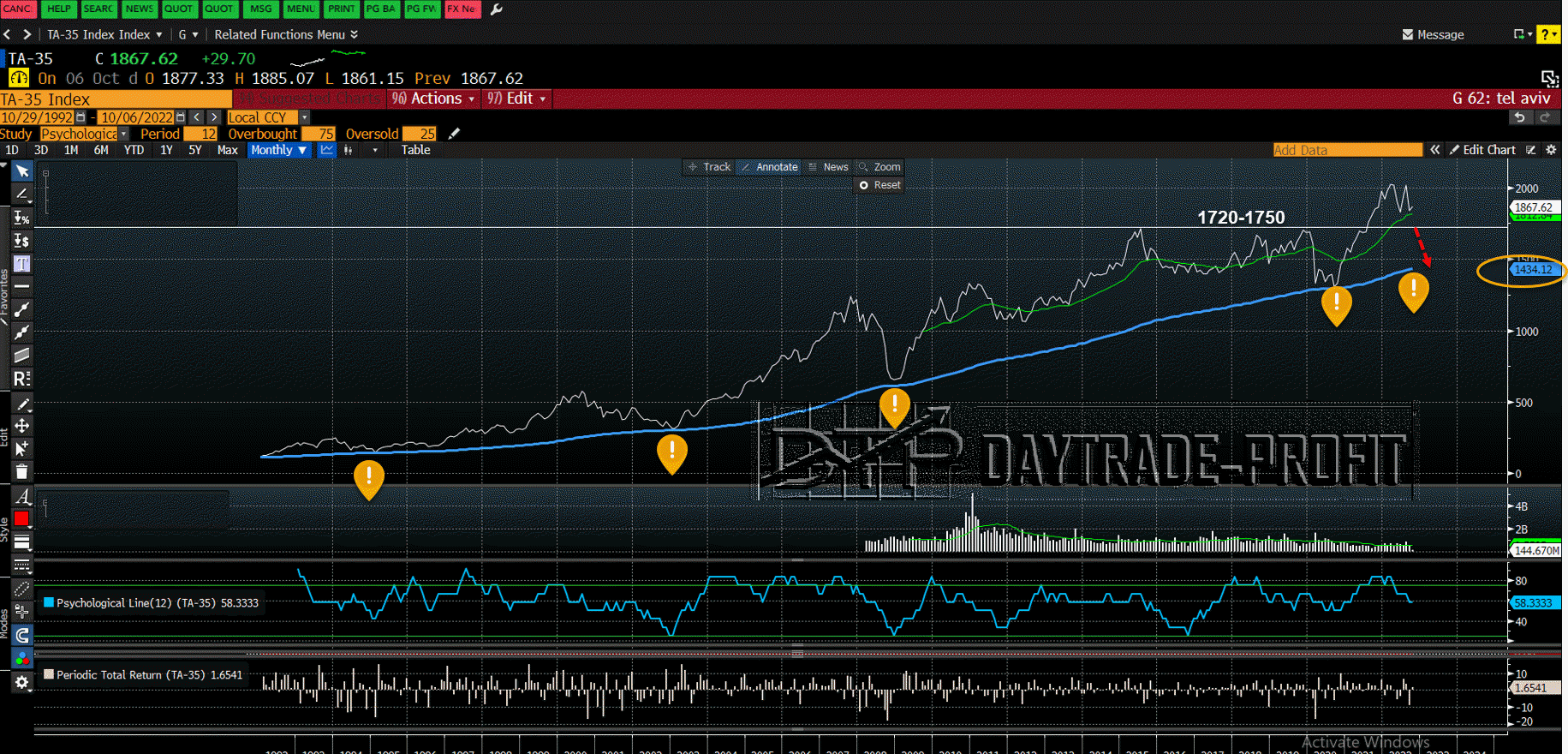The image size is (1568, 754).
Task: Click the undo arrow icon
Action: pos(1520,117)
